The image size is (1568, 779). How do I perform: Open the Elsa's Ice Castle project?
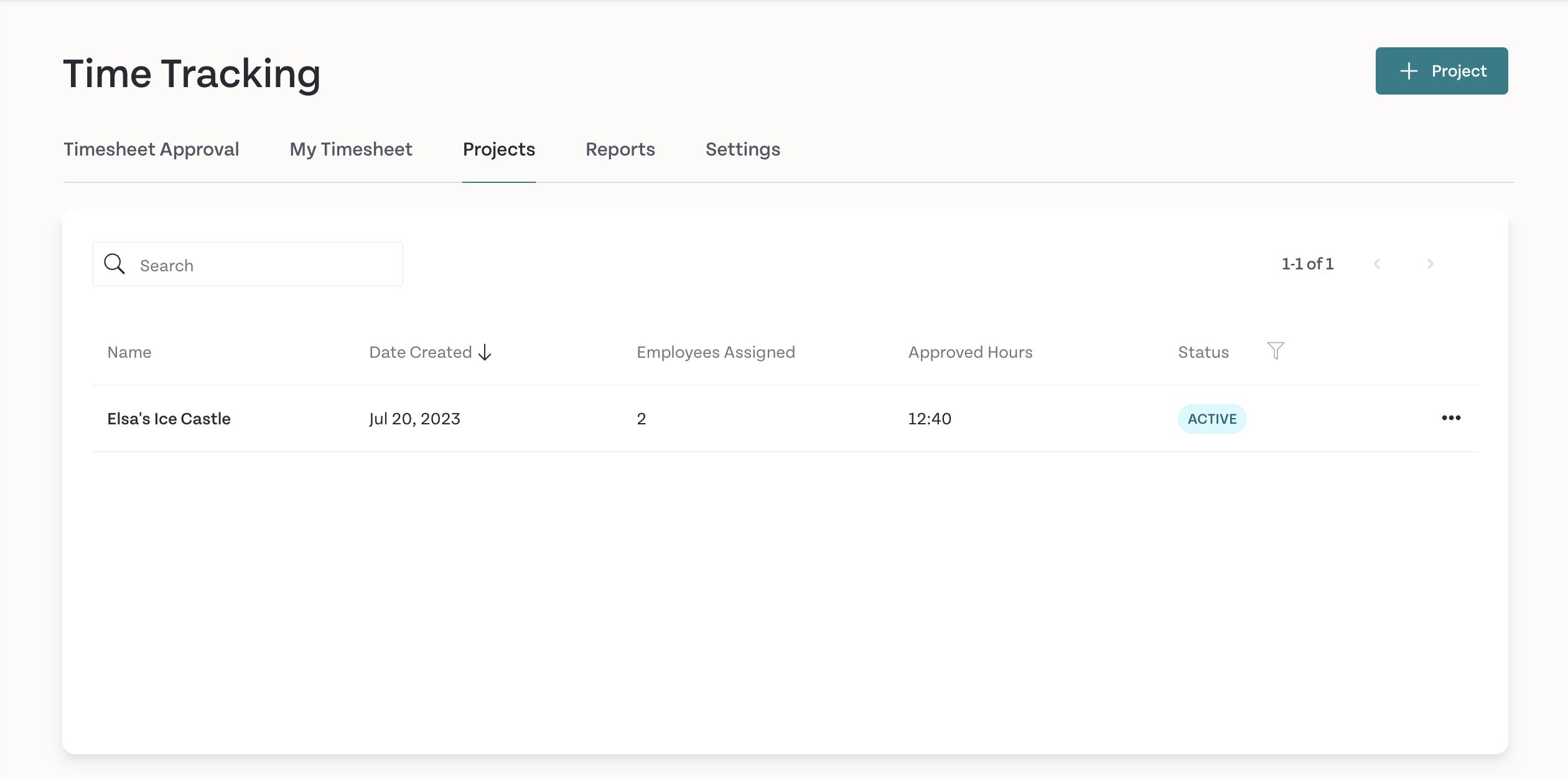pos(169,418)
